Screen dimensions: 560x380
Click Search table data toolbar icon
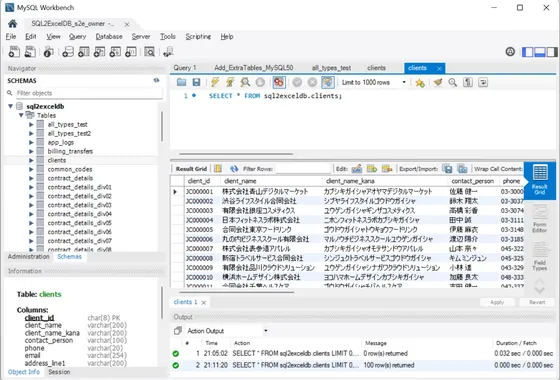point(150,52)
